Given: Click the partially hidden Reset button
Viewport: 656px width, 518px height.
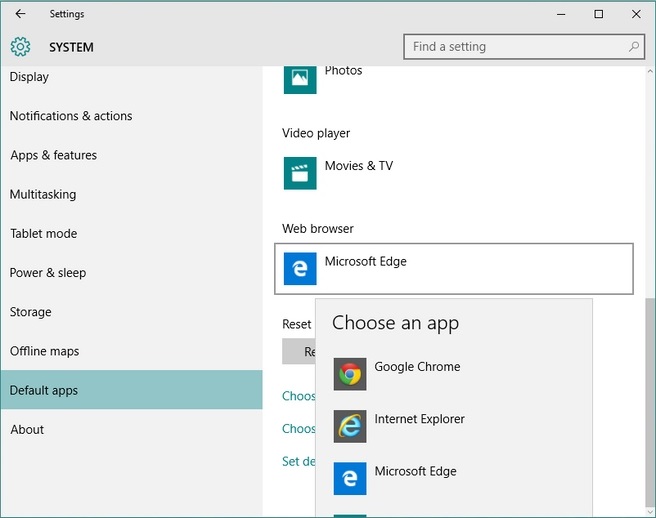Looking at the screenshot, I should pos(299,351).
